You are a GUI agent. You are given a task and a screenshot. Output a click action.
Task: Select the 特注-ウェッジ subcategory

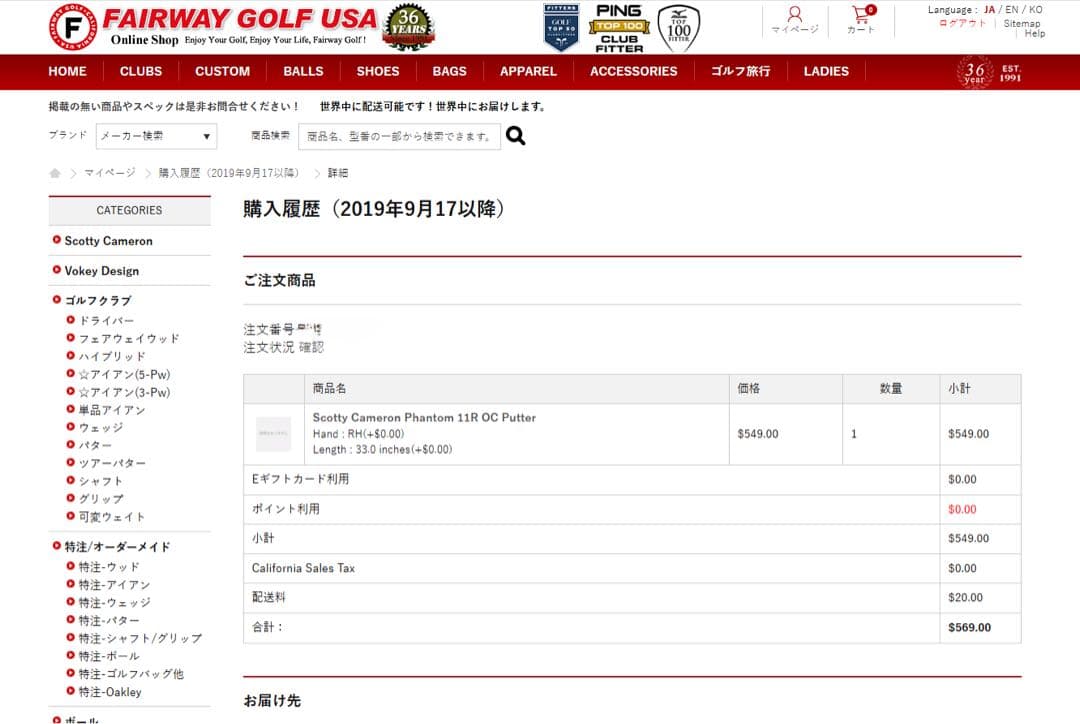(114, 603)
